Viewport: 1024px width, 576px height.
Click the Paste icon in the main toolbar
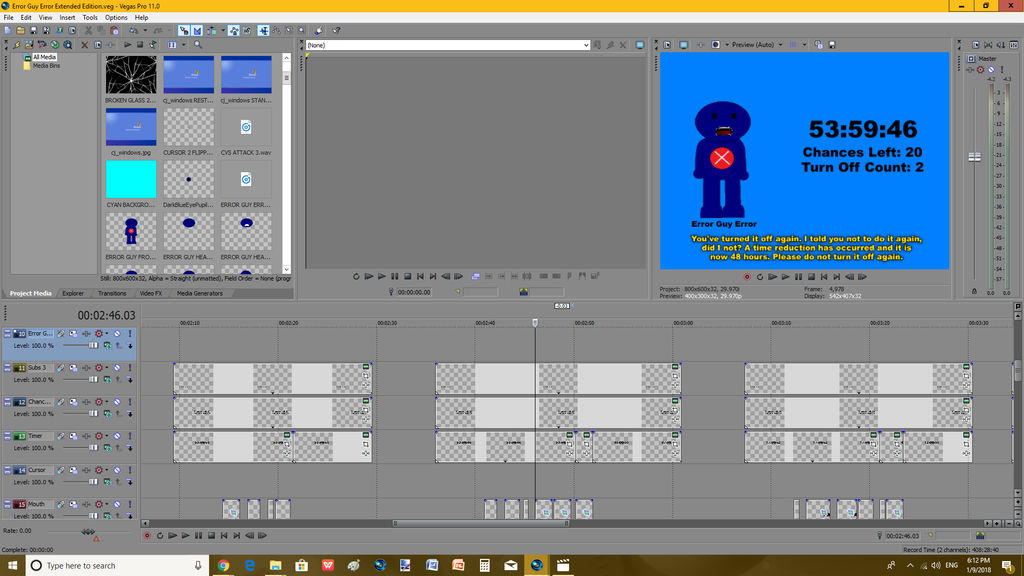tap(114, 30)
